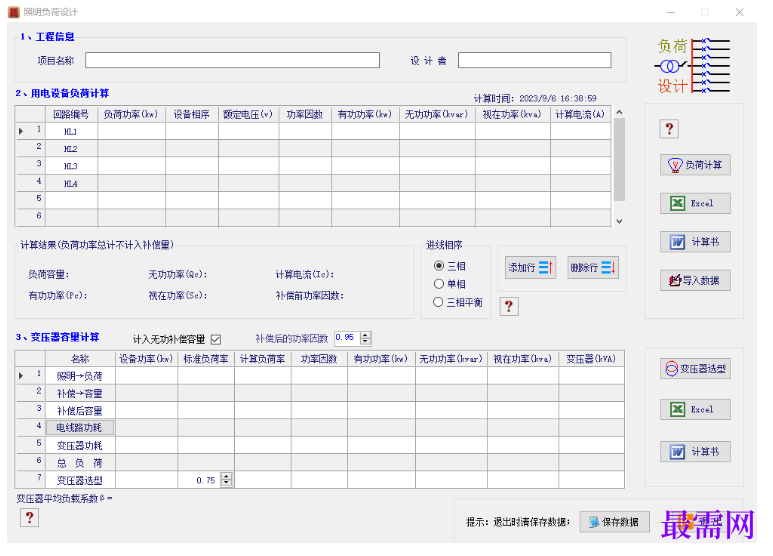Select the WL4 circuit row cell
The width and height of the screenshot is (773, 556).
71,184
